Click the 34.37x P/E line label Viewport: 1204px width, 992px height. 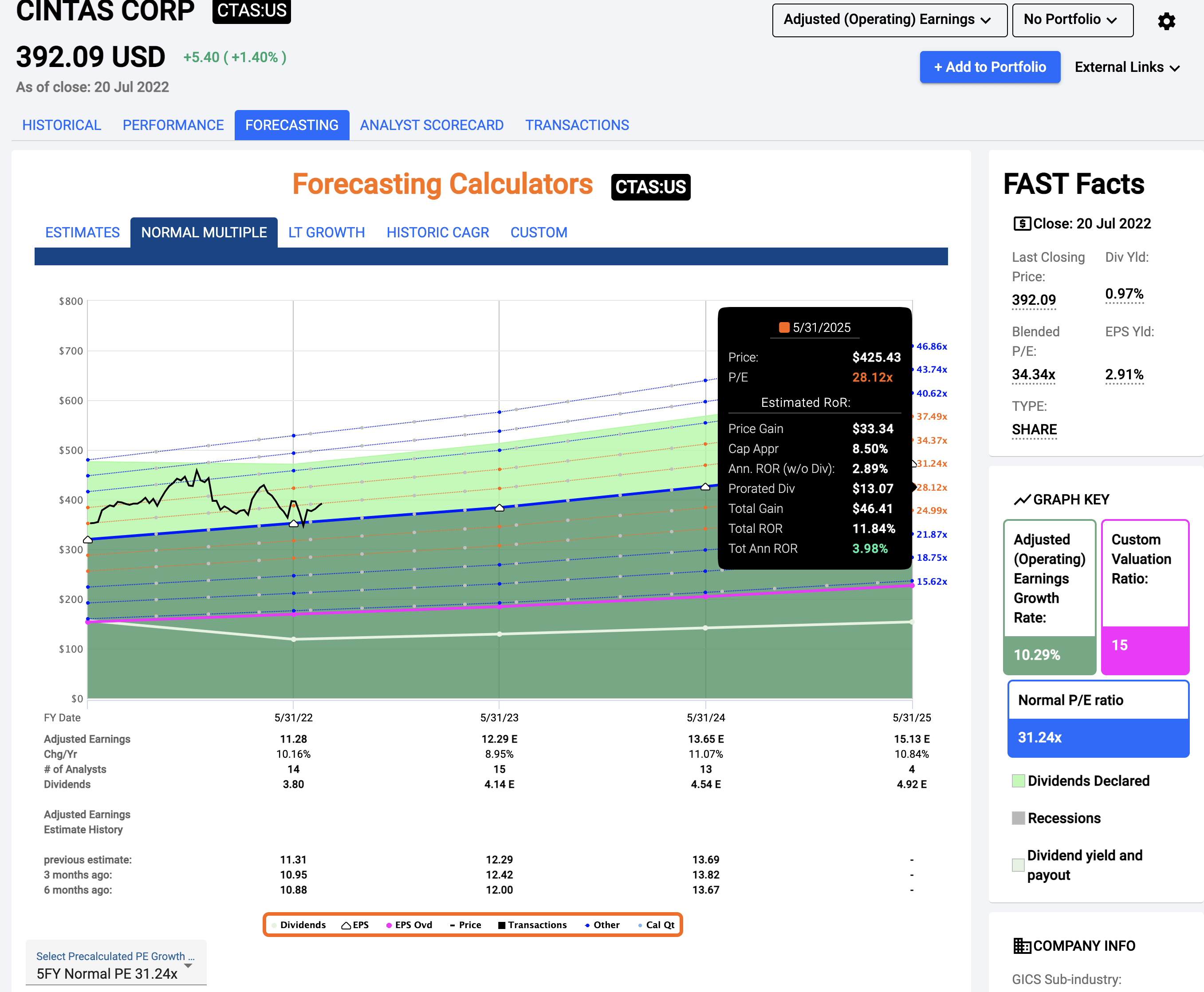[x=932, y=441]
